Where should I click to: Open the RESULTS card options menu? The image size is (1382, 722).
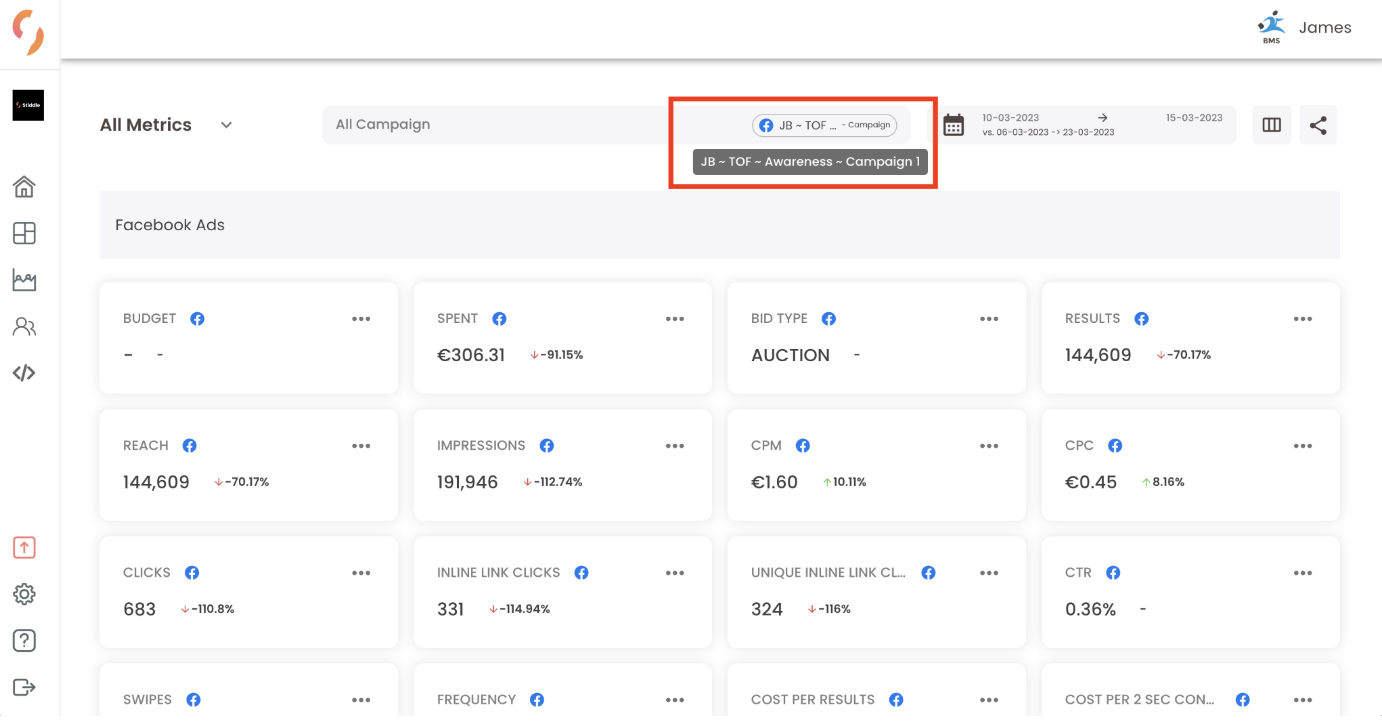click(1303, 319)
